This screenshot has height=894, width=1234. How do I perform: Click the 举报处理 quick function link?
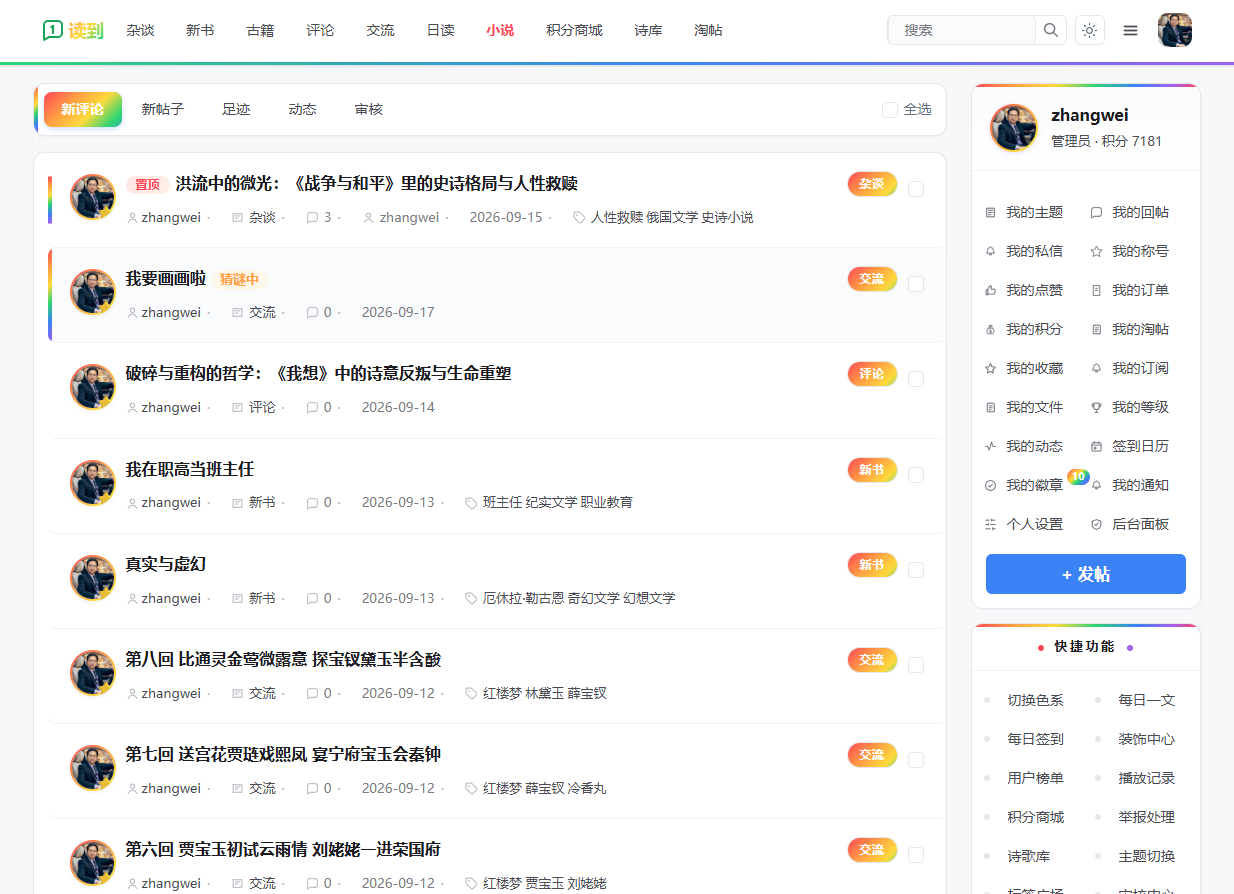coord(1147,818)
